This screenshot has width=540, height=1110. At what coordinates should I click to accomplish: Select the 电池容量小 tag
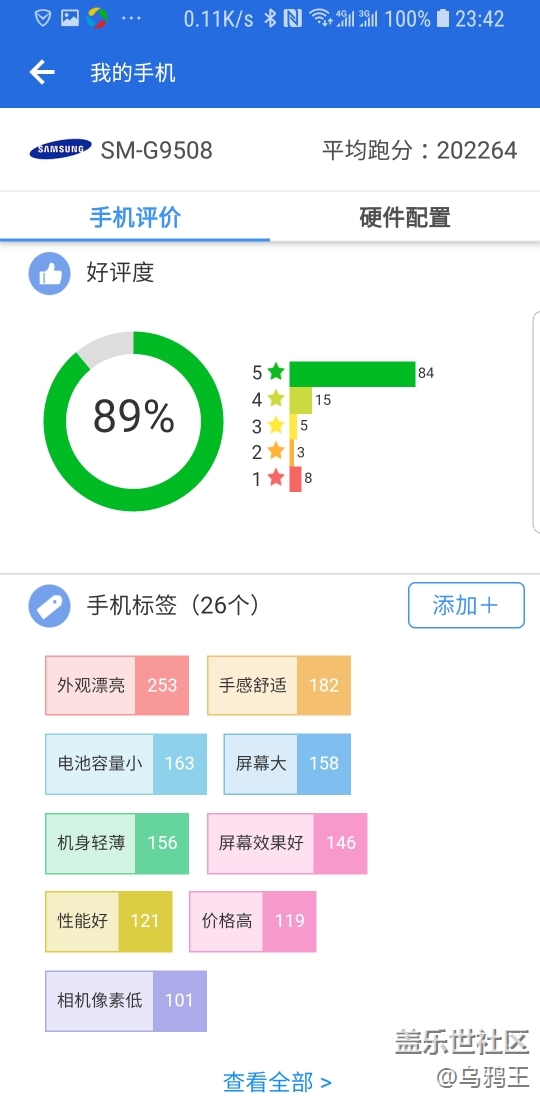[126, 764]
